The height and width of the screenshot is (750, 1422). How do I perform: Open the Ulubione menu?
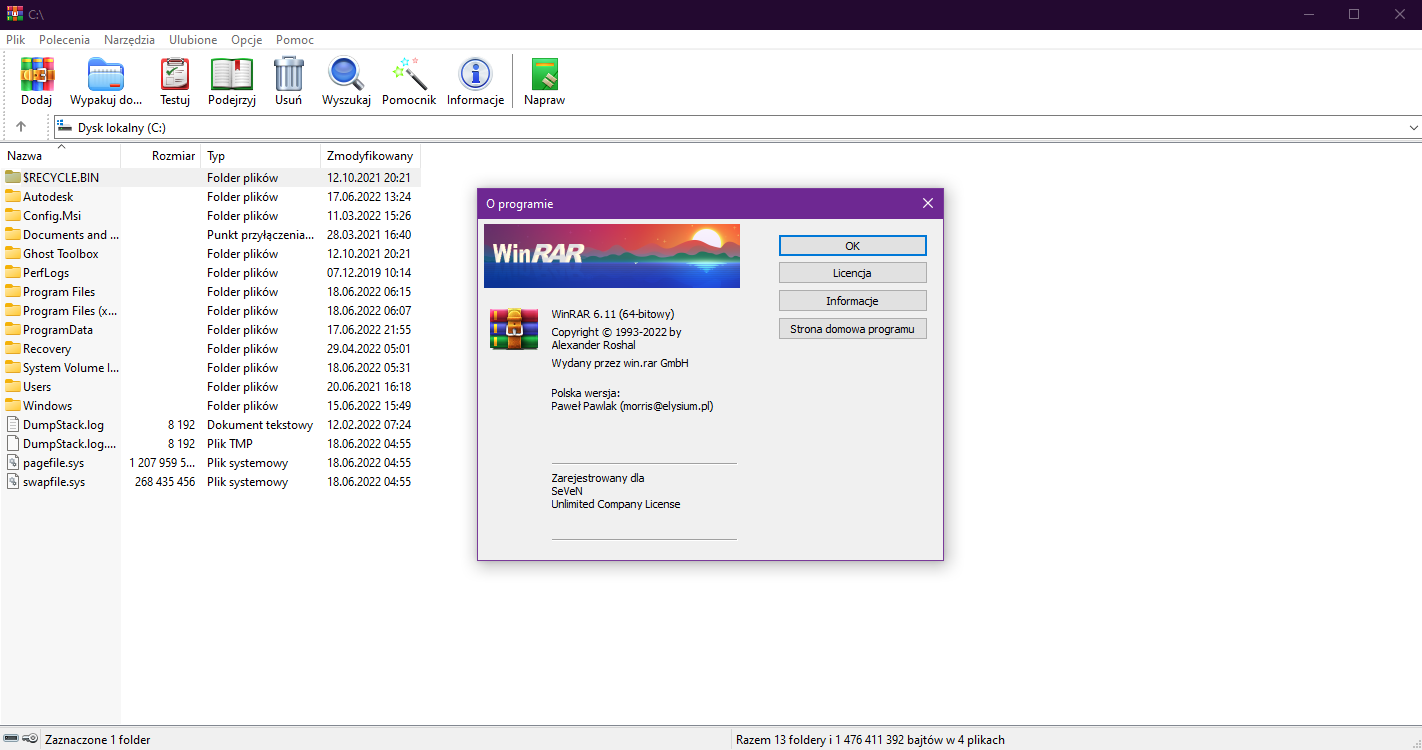click(x=193, y=40)
